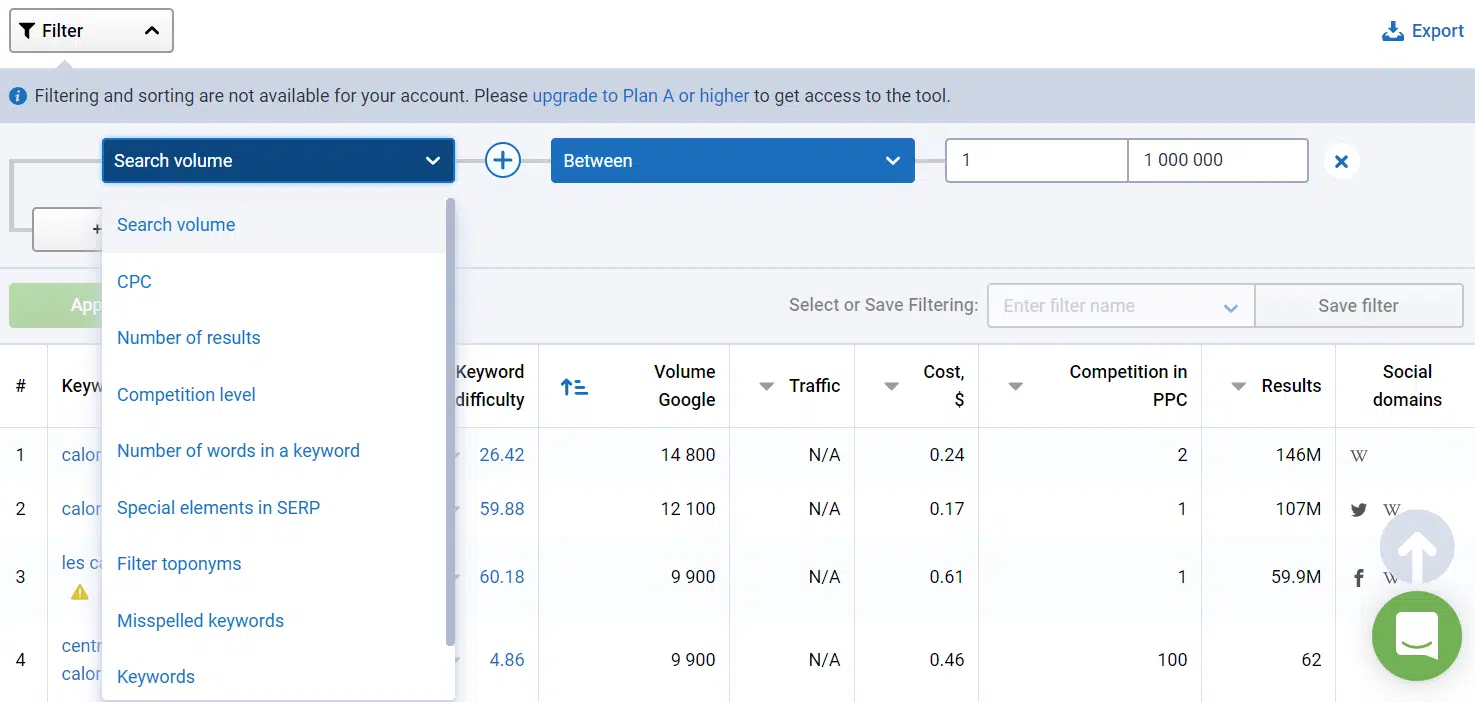Click the dropdown list scrollbar
This screenshot has width=1475, height=702.
click(450, 420)
